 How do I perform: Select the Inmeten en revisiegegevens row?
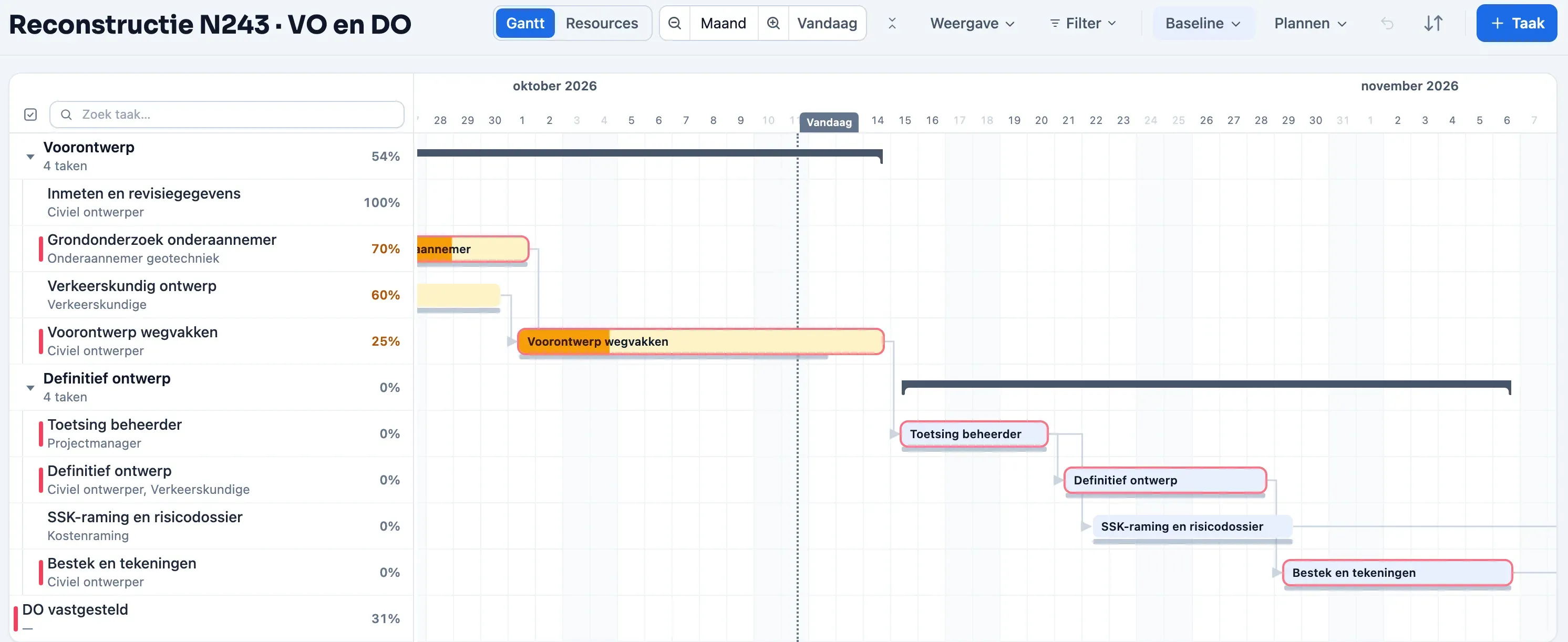211,203
